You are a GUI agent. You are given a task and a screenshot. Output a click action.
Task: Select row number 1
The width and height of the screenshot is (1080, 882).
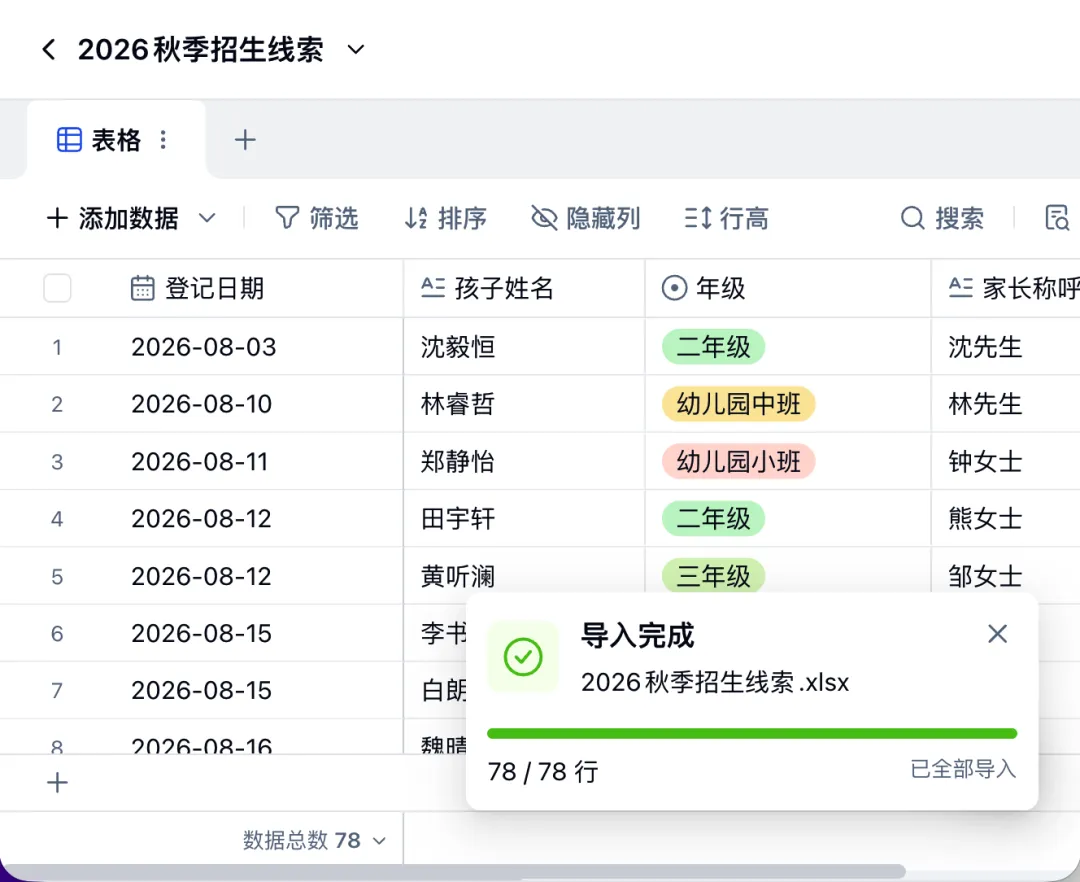click(x=57, y=347)
